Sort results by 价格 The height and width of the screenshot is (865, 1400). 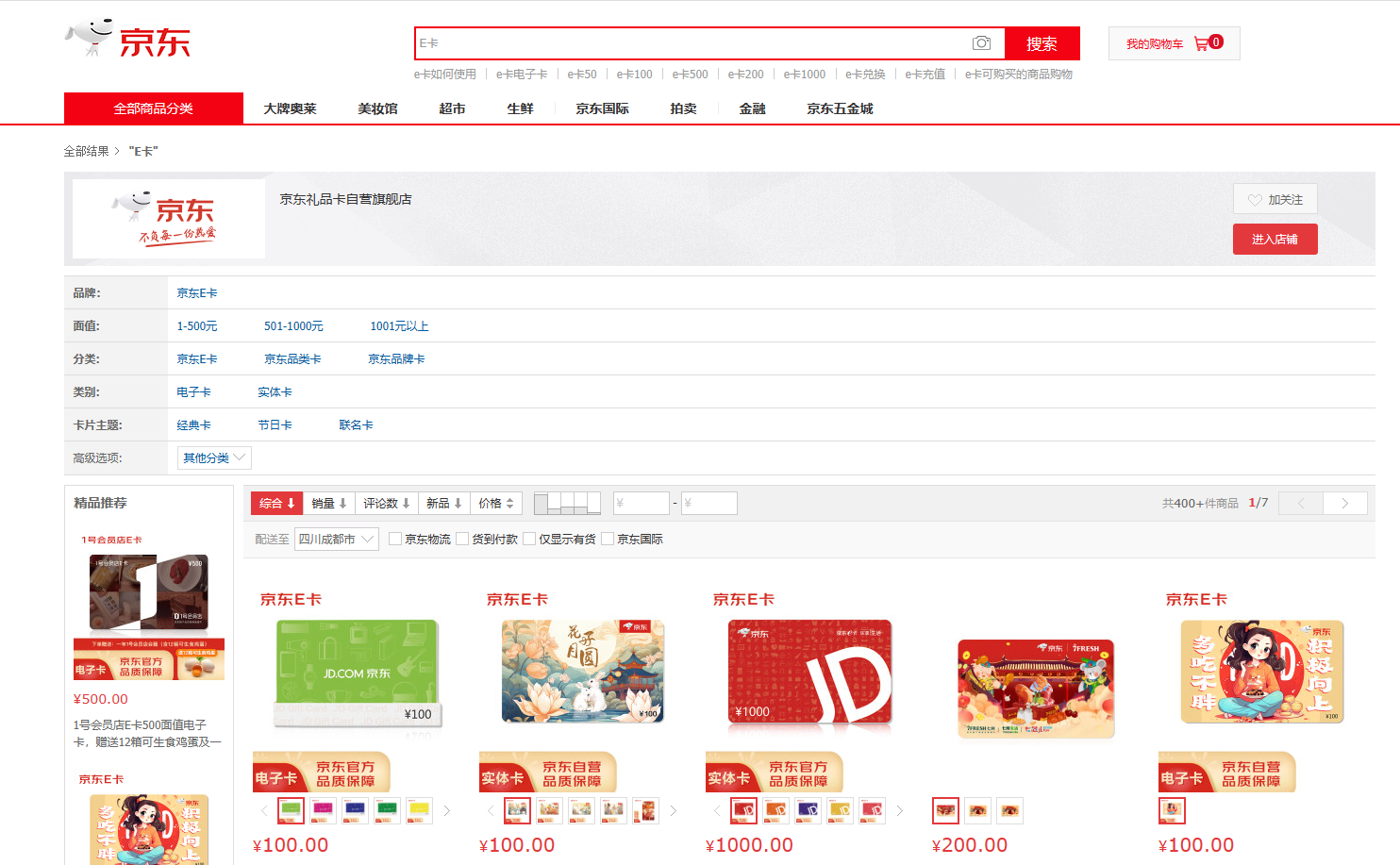pyautogui.click(x=495, y=504)
